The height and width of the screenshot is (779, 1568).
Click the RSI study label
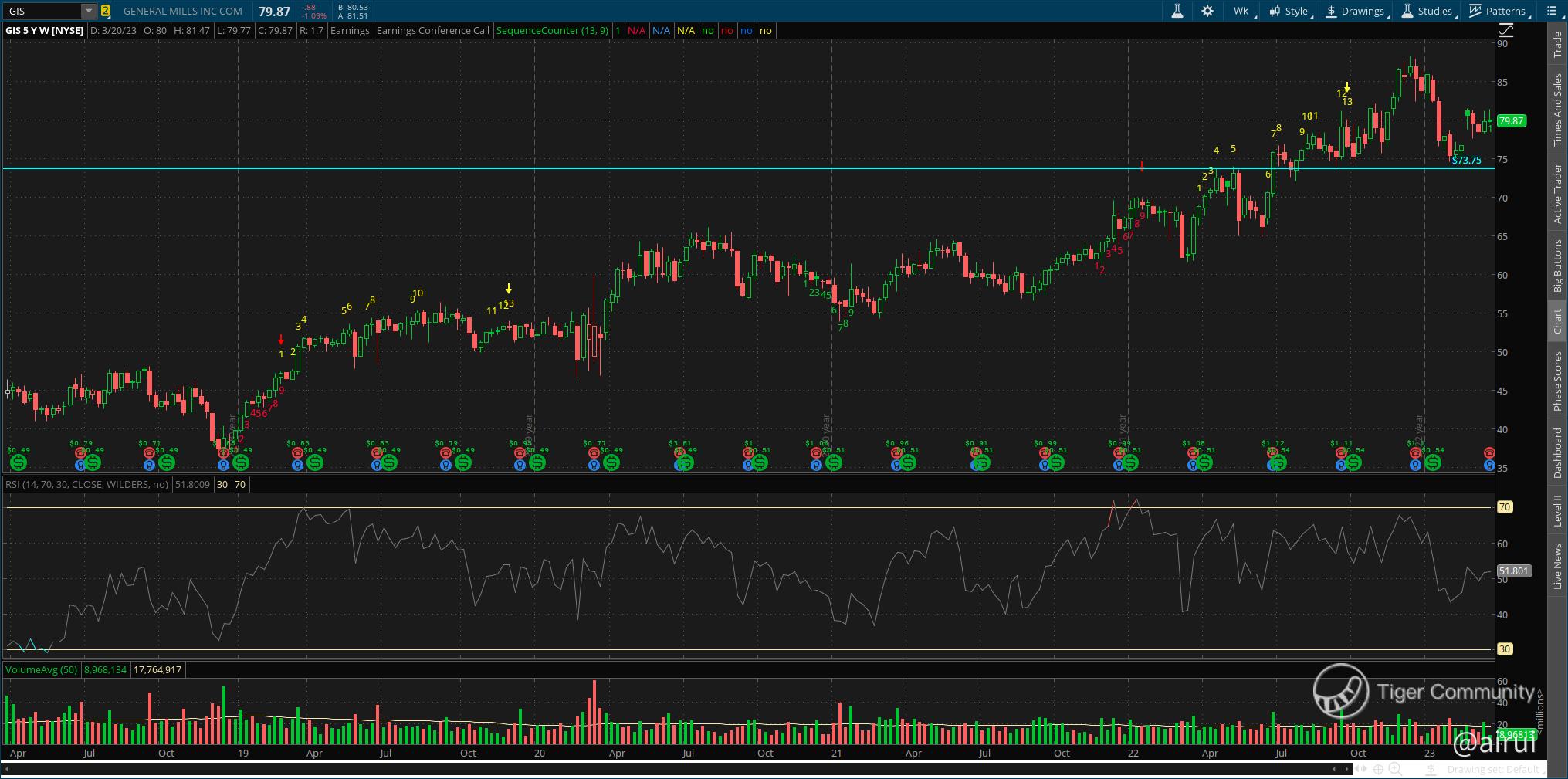coord(86,484)
